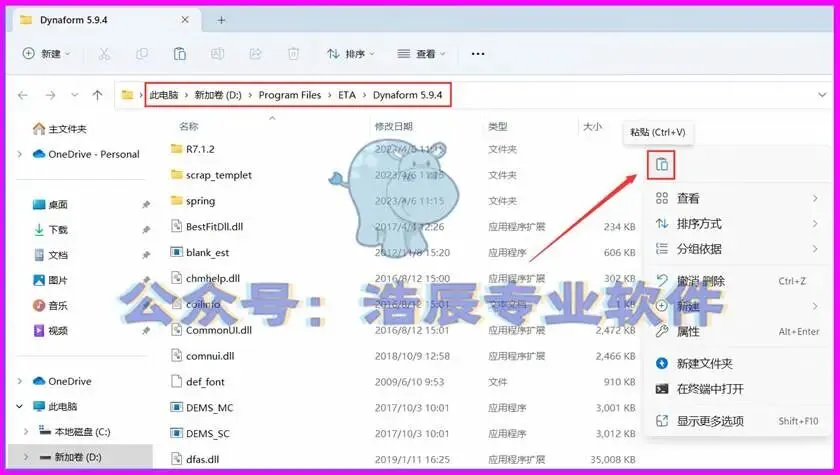Expand 本地磁盘 (C:) tree node

pos(26,432)
